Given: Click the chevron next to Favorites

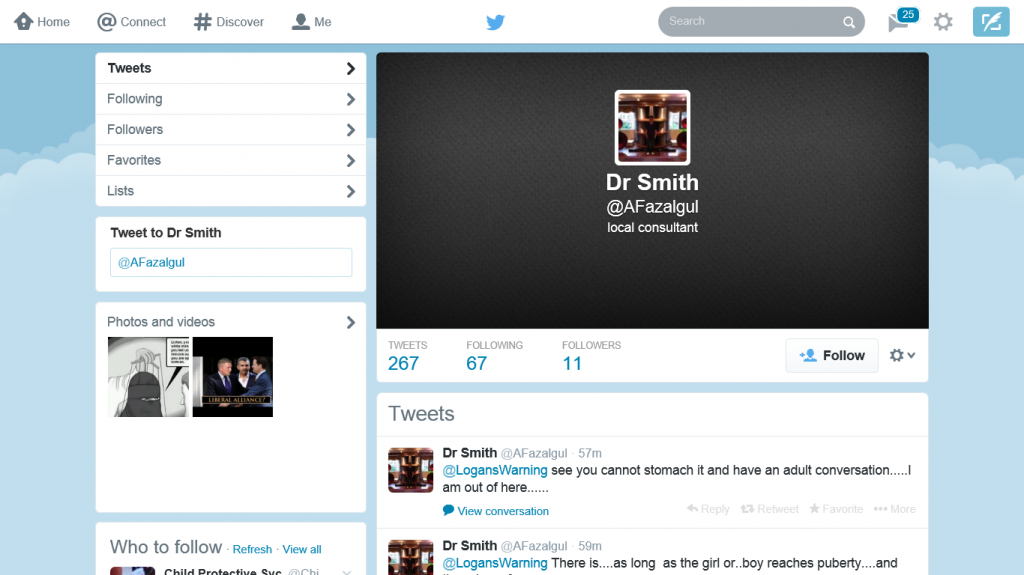Looking at the screenshot, I should pyautogui.click(x=351, y=161).
